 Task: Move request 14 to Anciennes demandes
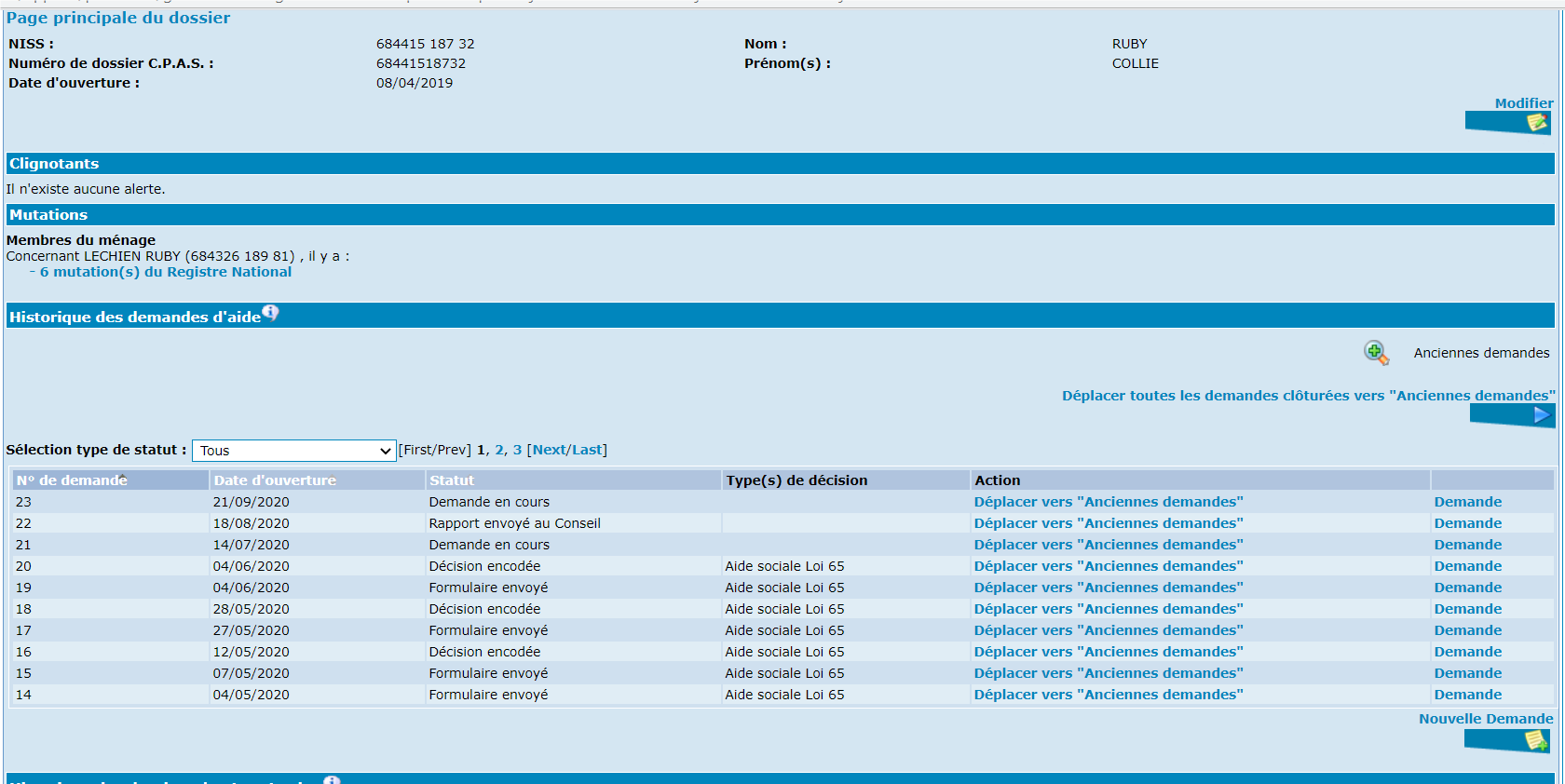[x=1109, y=695]
